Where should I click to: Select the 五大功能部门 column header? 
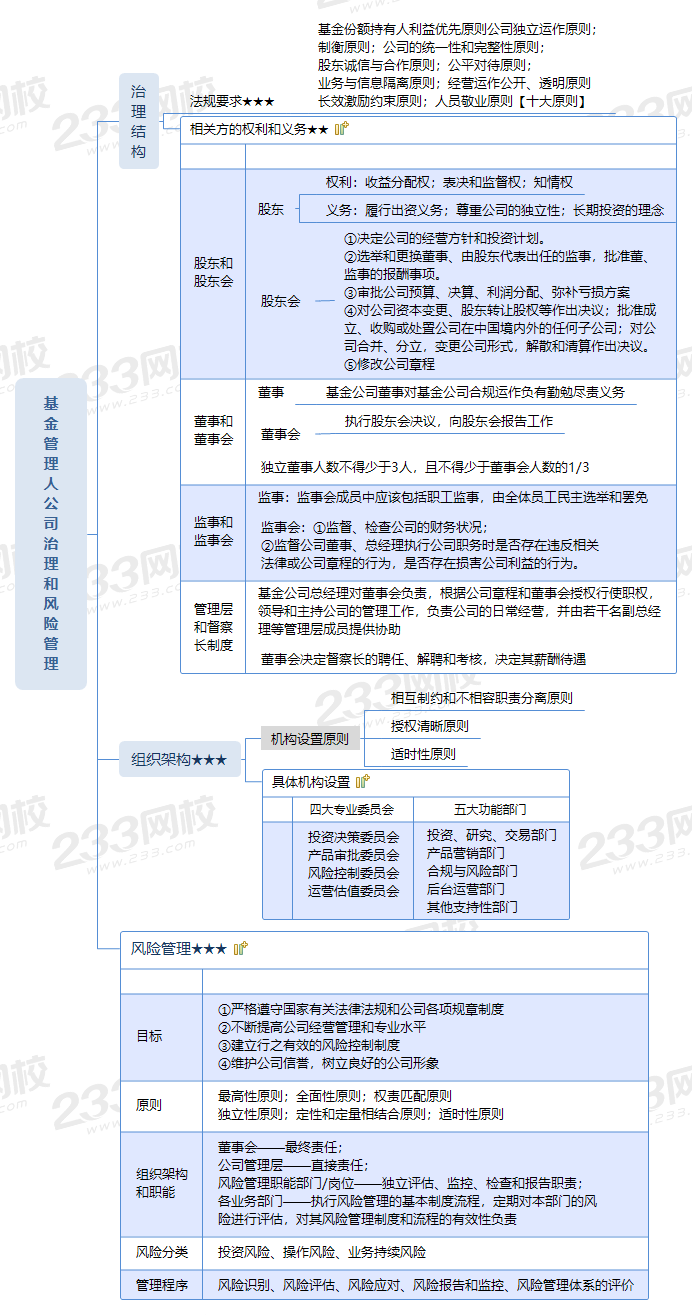[x=490, y=809]
